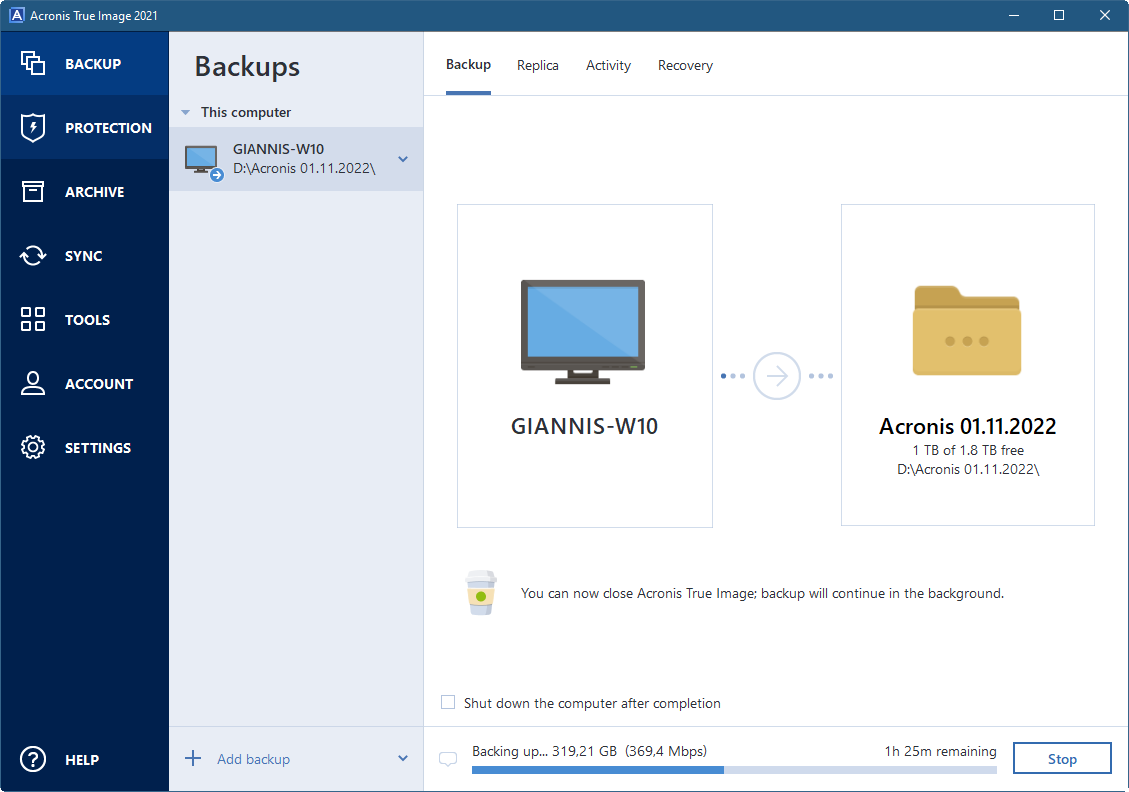The width and height of the screenshot is (1129, 792).
Task: Maximize the Acronis True Image window
Action: (x=1058, y=15)
